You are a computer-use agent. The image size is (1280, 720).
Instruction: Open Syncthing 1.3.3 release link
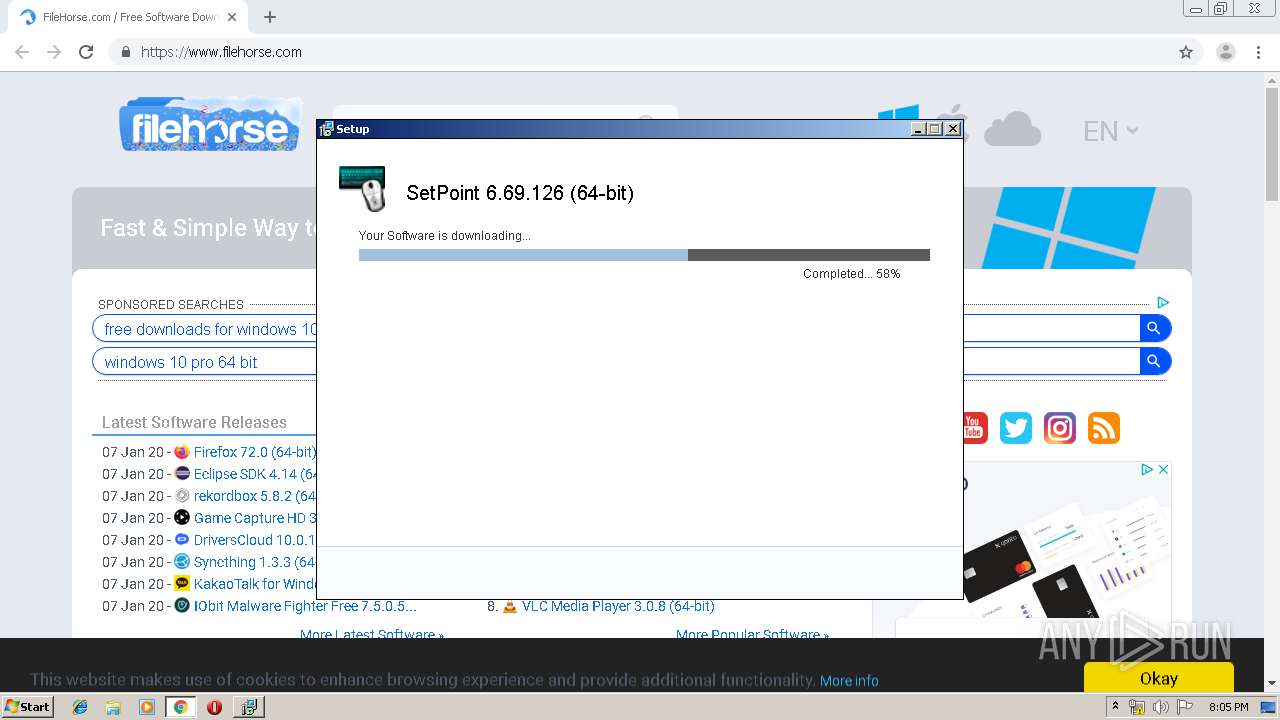click(255, 562)
